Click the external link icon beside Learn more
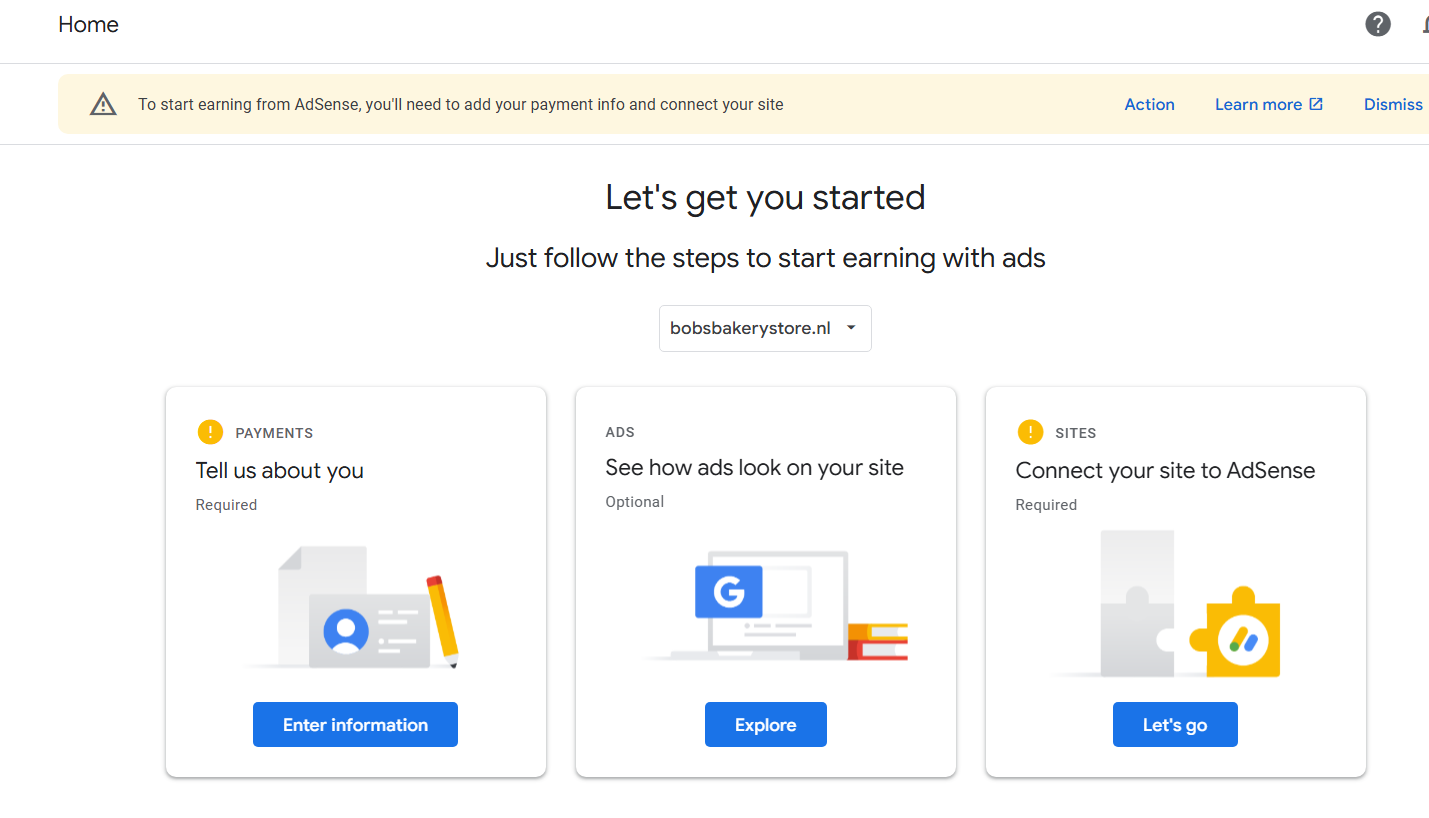This screenshot has width=1429, height=818. click(1316, 104)
